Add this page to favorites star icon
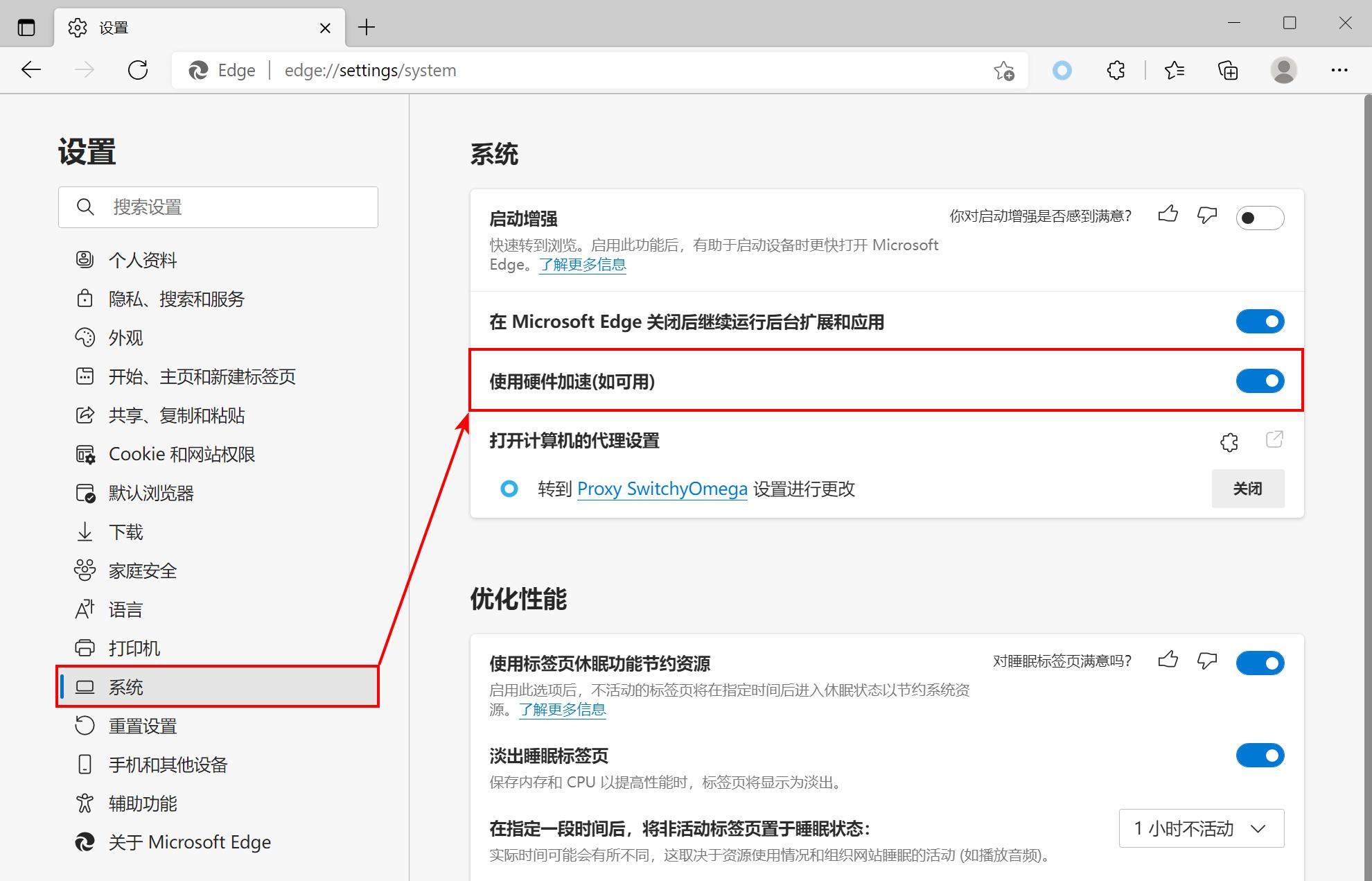 [1004, 71]
